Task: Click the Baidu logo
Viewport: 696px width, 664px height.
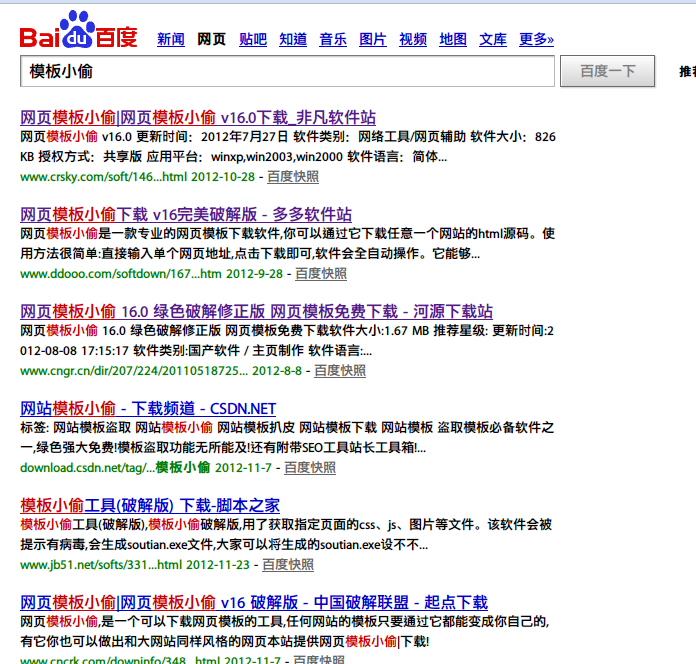Action: 79,30
